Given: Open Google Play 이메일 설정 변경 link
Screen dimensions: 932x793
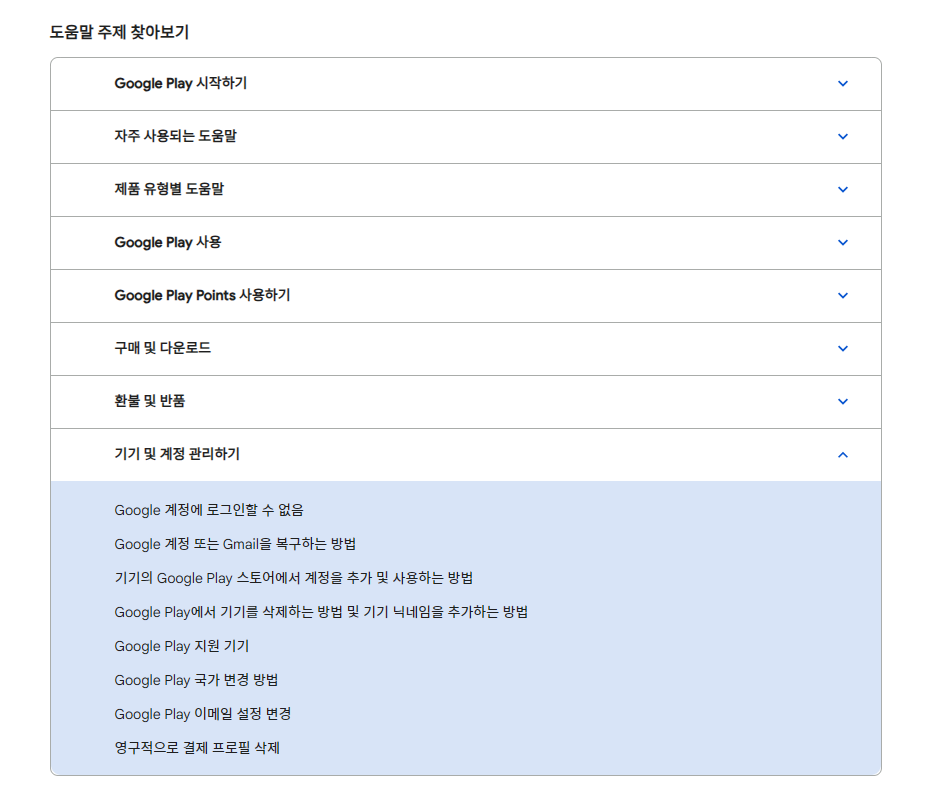Looking at the screenshot, I should pyautogui.click(x=203, y=714).
